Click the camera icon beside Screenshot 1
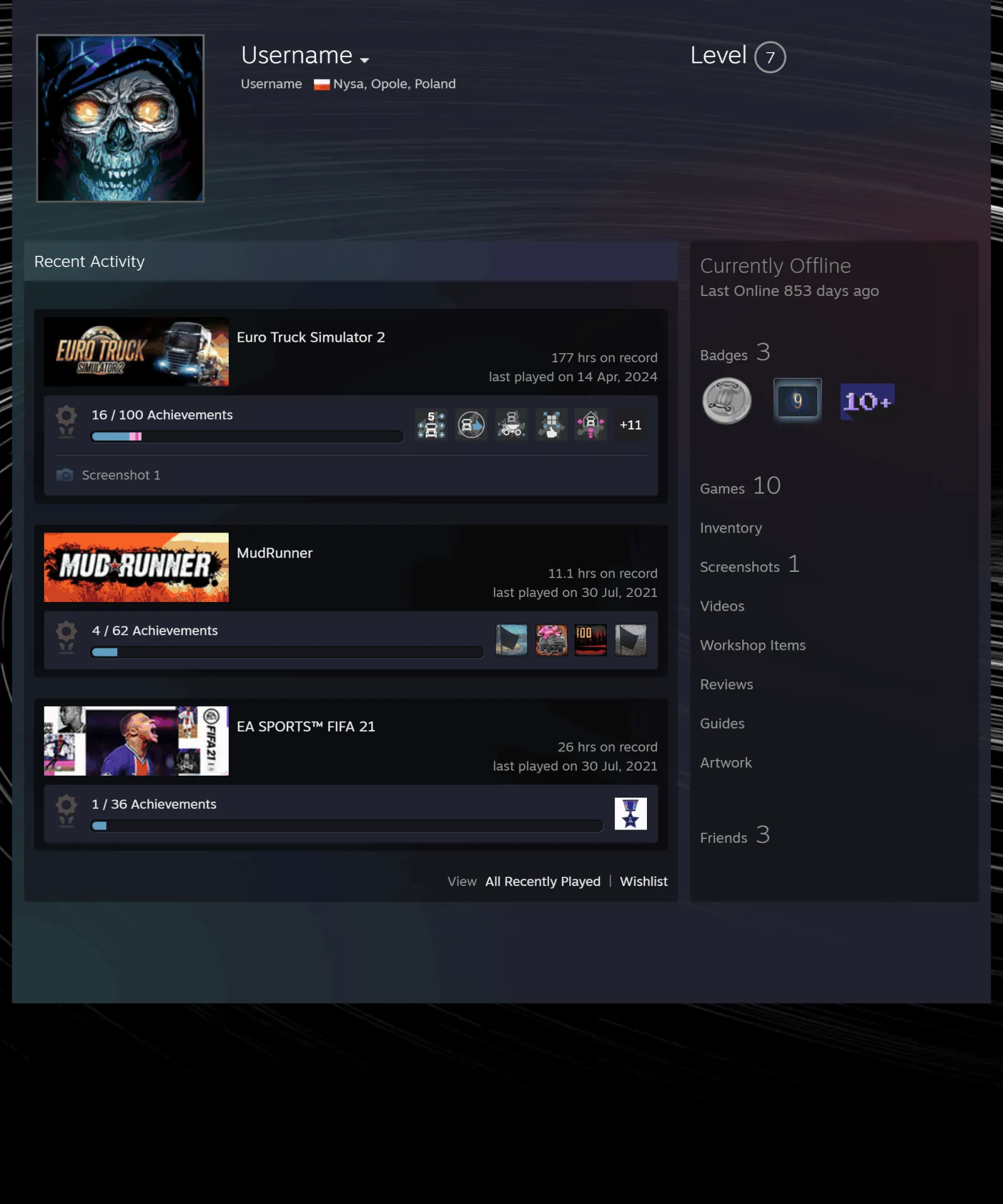Screen dimensions: 1003x1204 pyautogui.click(x=65, y=475)
